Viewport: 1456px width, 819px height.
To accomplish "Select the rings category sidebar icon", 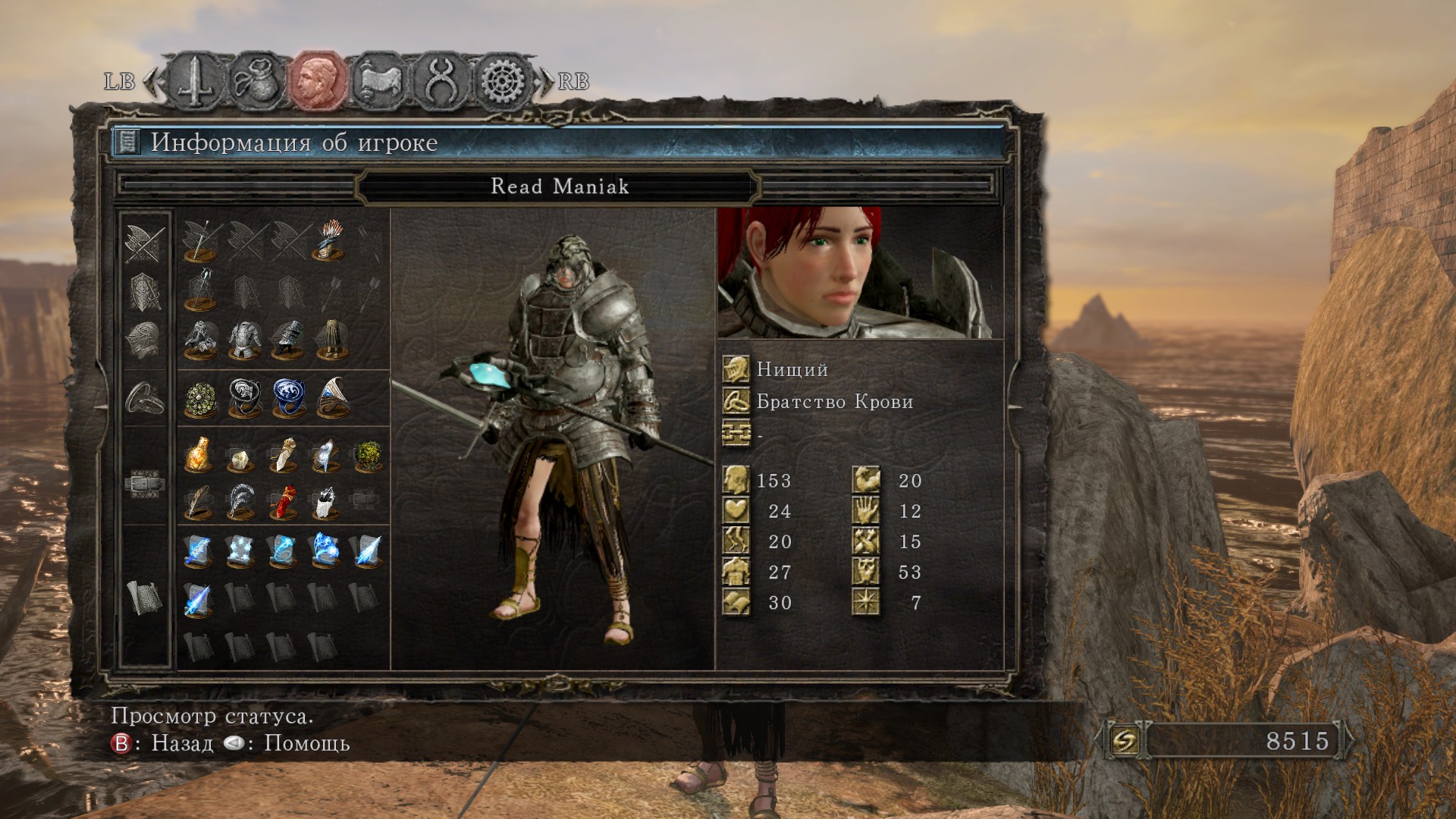I will tap(145, 398).
